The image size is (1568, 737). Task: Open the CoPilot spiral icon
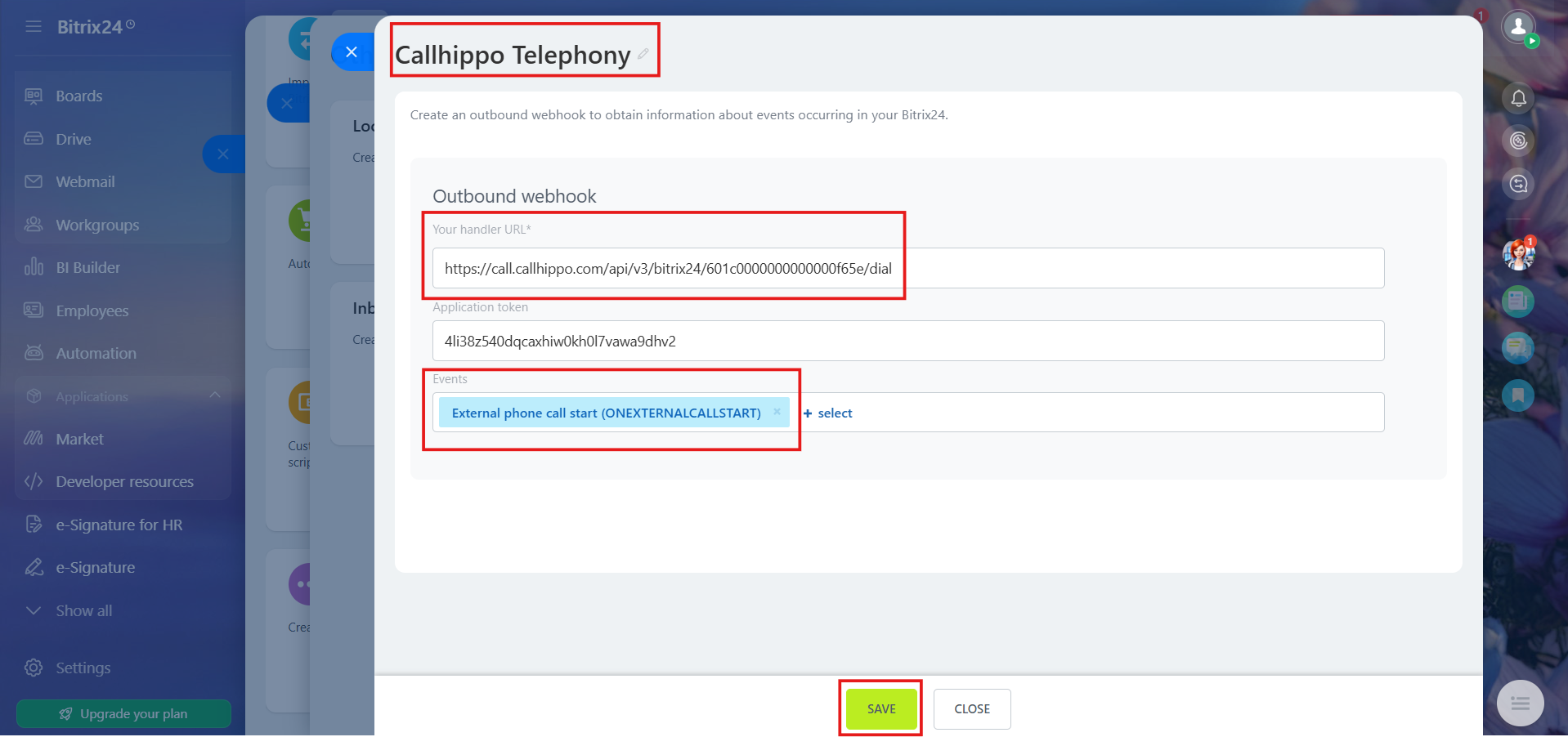point(1518,141)
